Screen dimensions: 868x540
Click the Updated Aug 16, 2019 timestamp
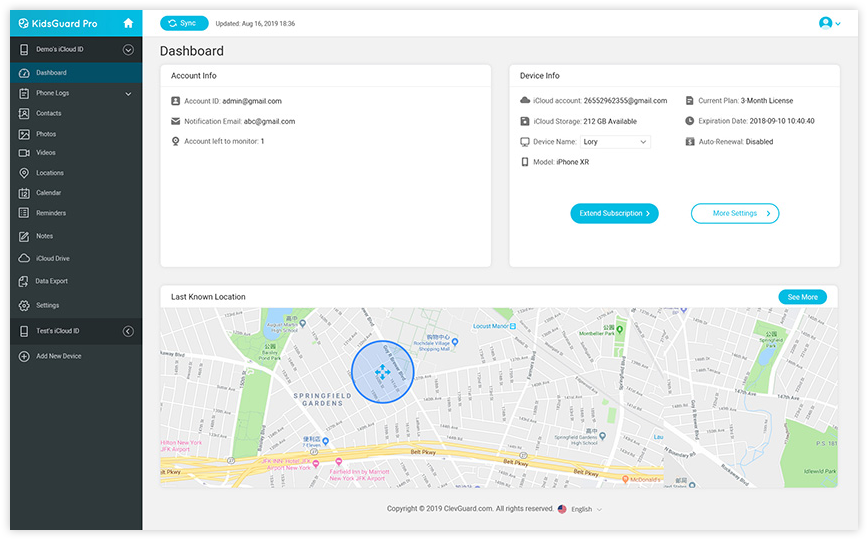pyautogui.click(x=255, y=24)
